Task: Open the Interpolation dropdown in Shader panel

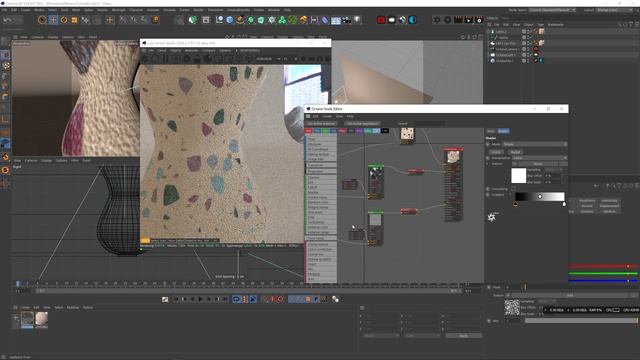Action: coord(539,158)
